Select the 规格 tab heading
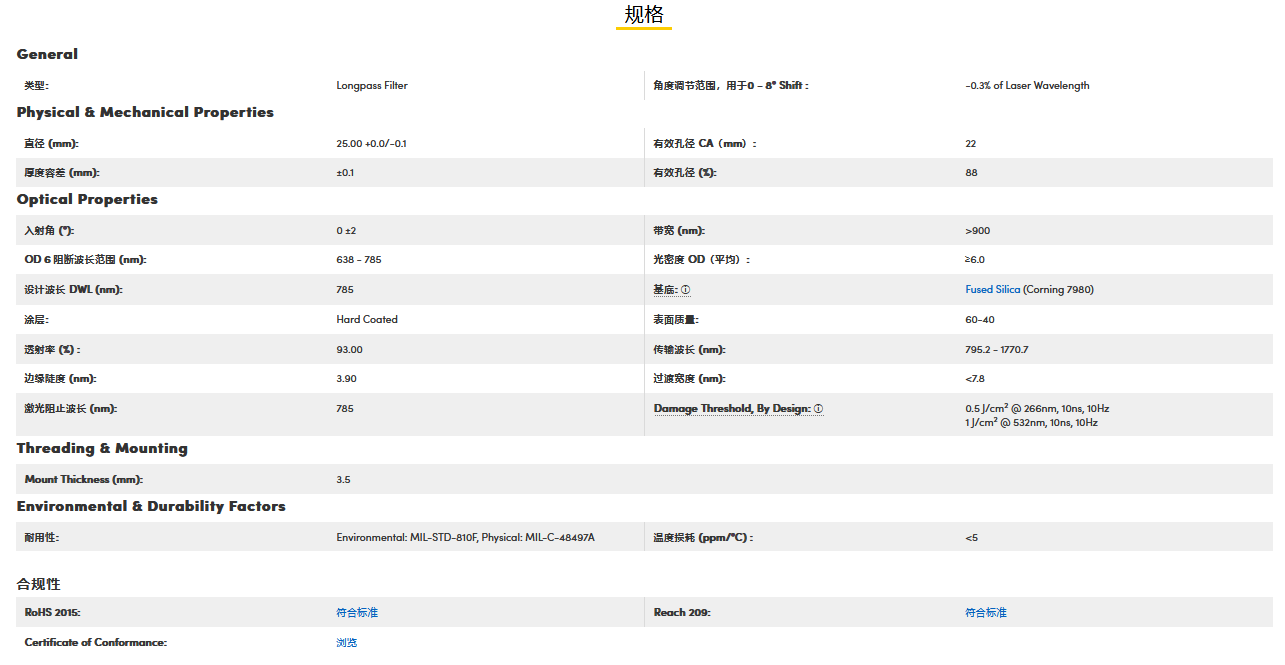This screenshot has width=1285, height=665. point(643,15)
